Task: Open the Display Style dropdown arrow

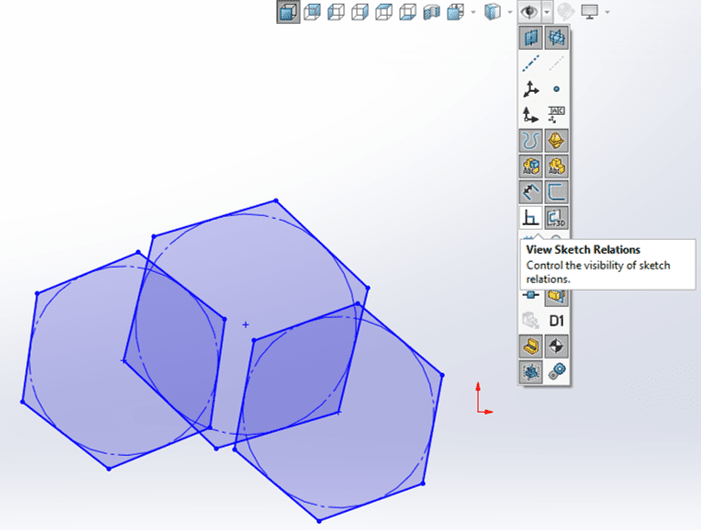Action: click(x=510, y=12)
